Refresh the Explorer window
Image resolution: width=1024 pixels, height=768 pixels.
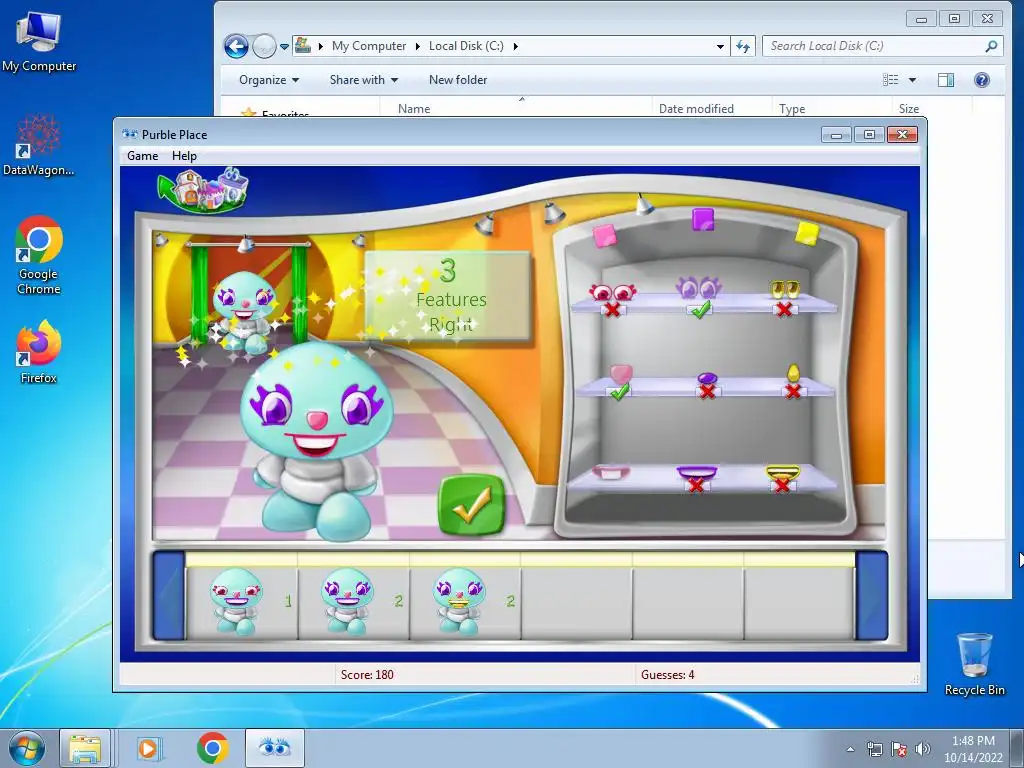click(743, 46)
